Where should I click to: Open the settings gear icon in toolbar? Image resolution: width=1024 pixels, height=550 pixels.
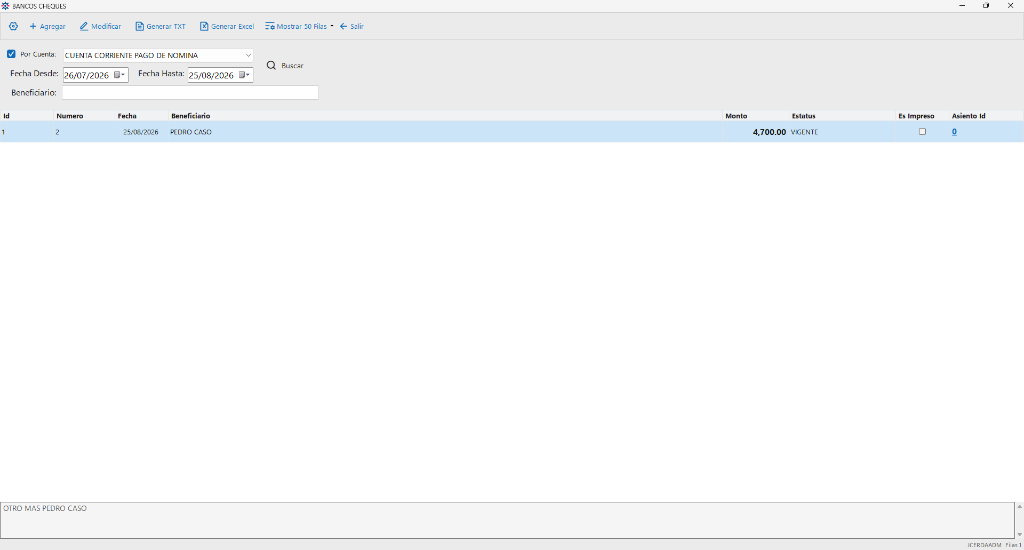(13, 27)
